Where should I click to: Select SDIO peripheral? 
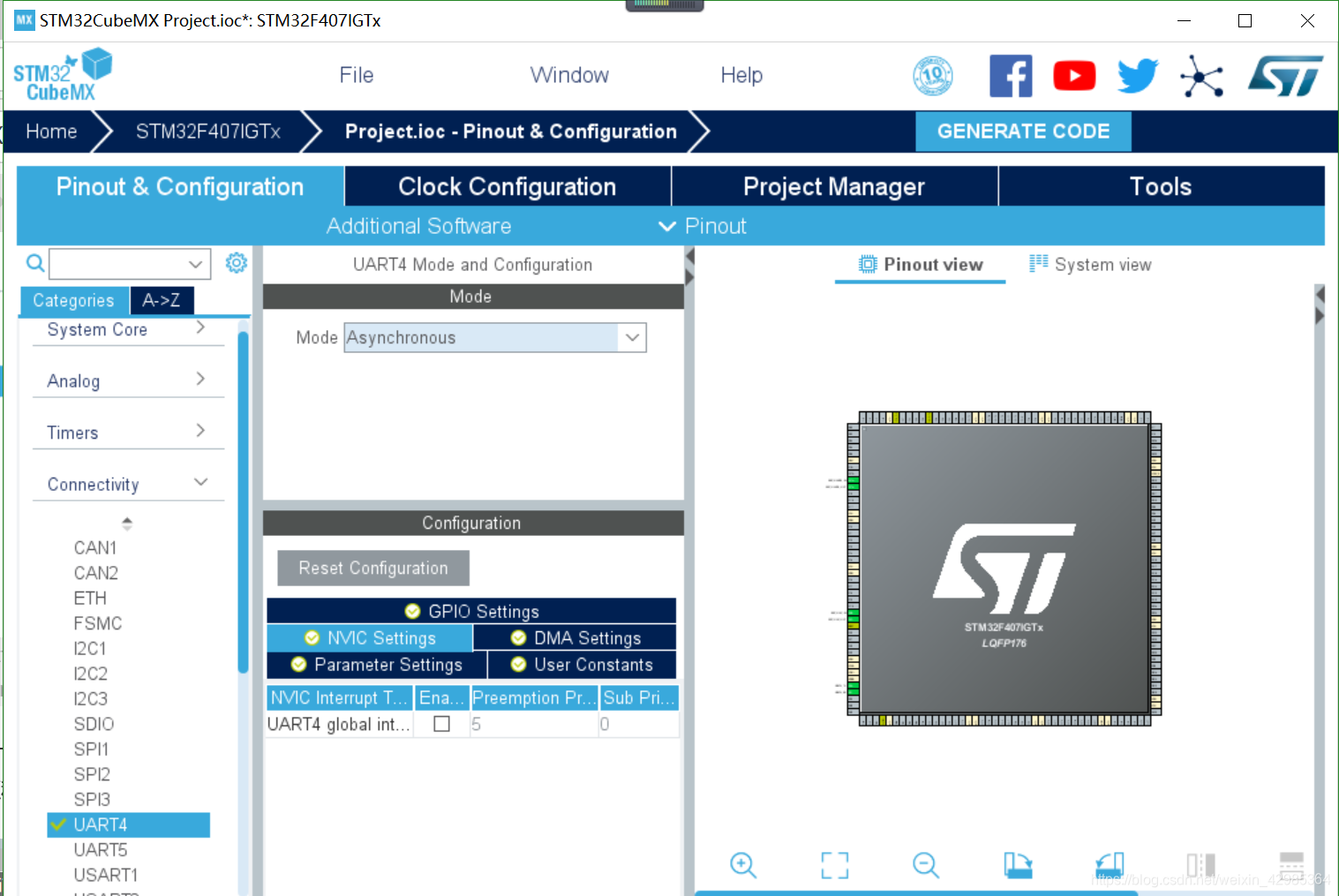pyautogui.click(x=94, y=724)
